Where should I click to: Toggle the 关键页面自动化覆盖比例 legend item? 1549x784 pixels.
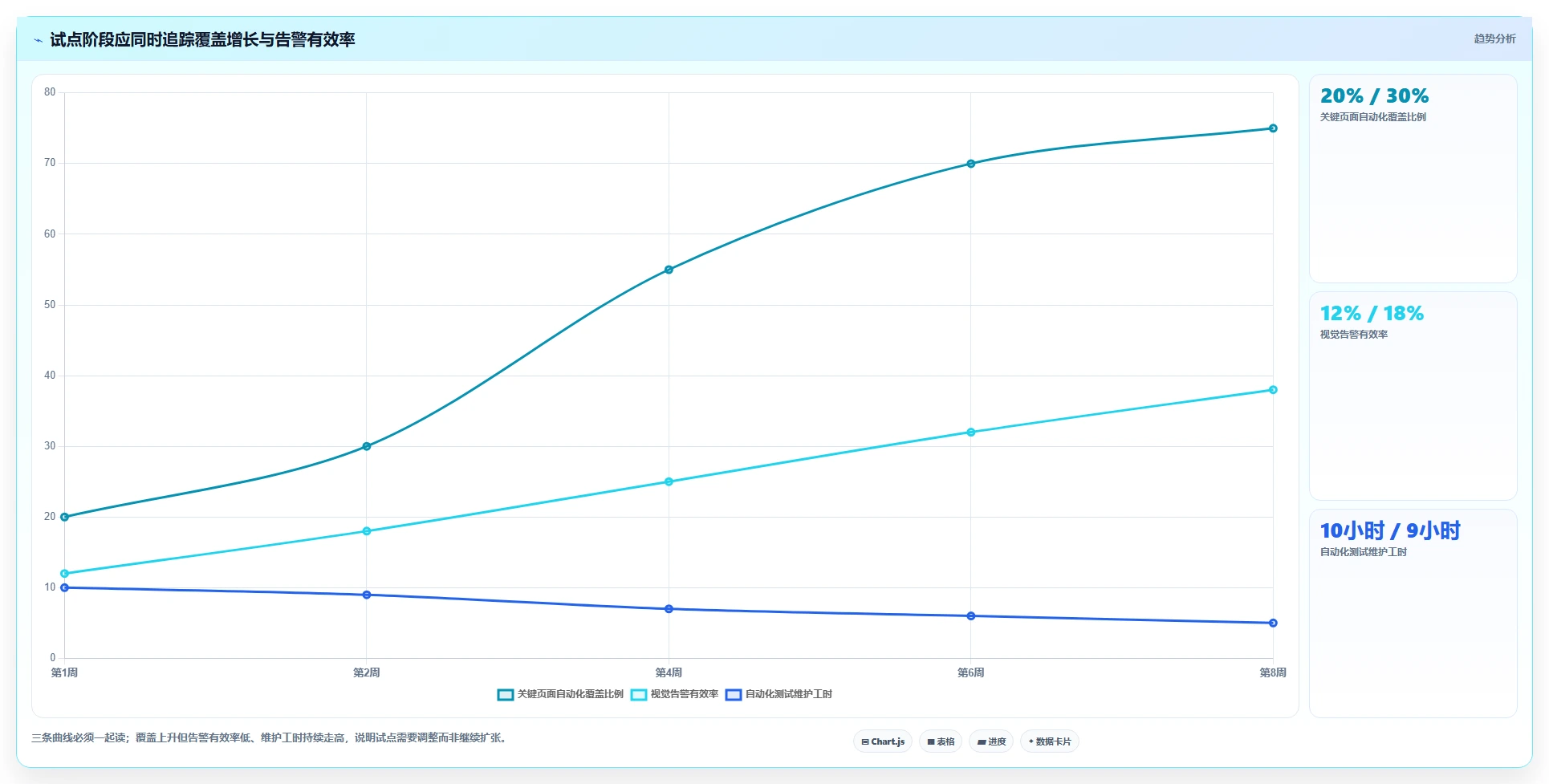coord(560,694)
